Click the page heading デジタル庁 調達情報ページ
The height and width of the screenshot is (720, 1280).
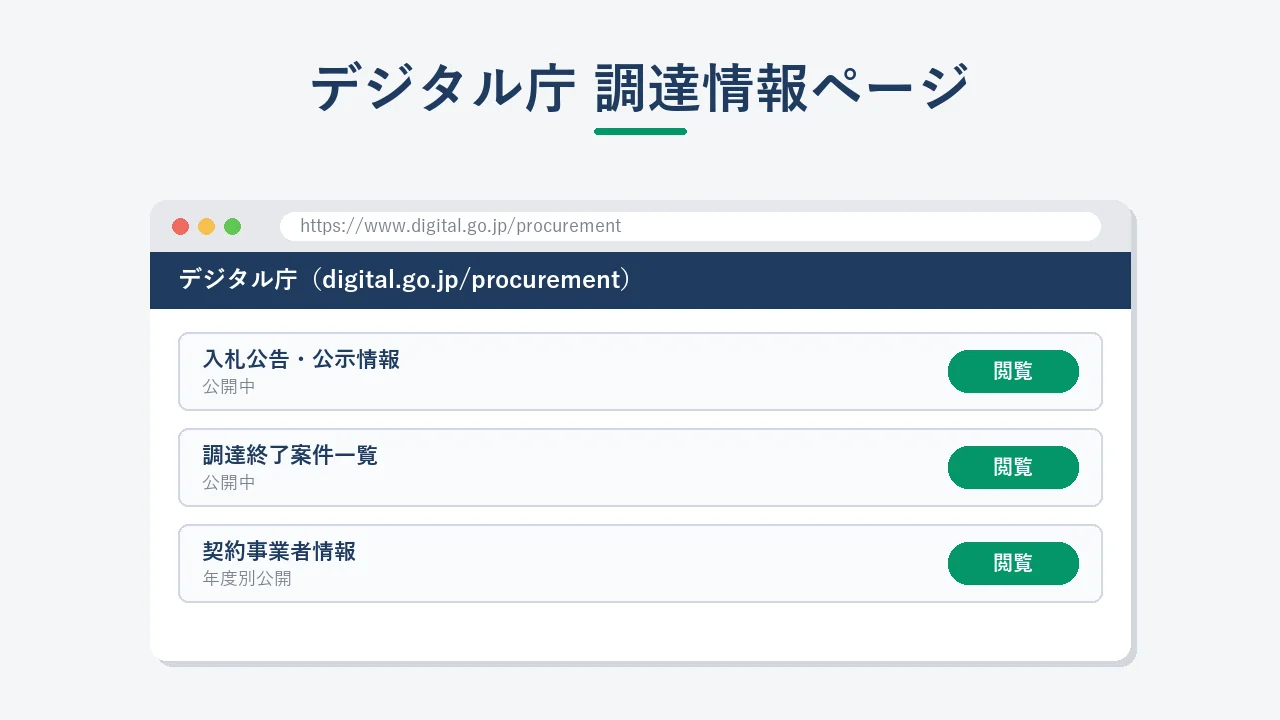pyautogui.click(x=640, y=88)
